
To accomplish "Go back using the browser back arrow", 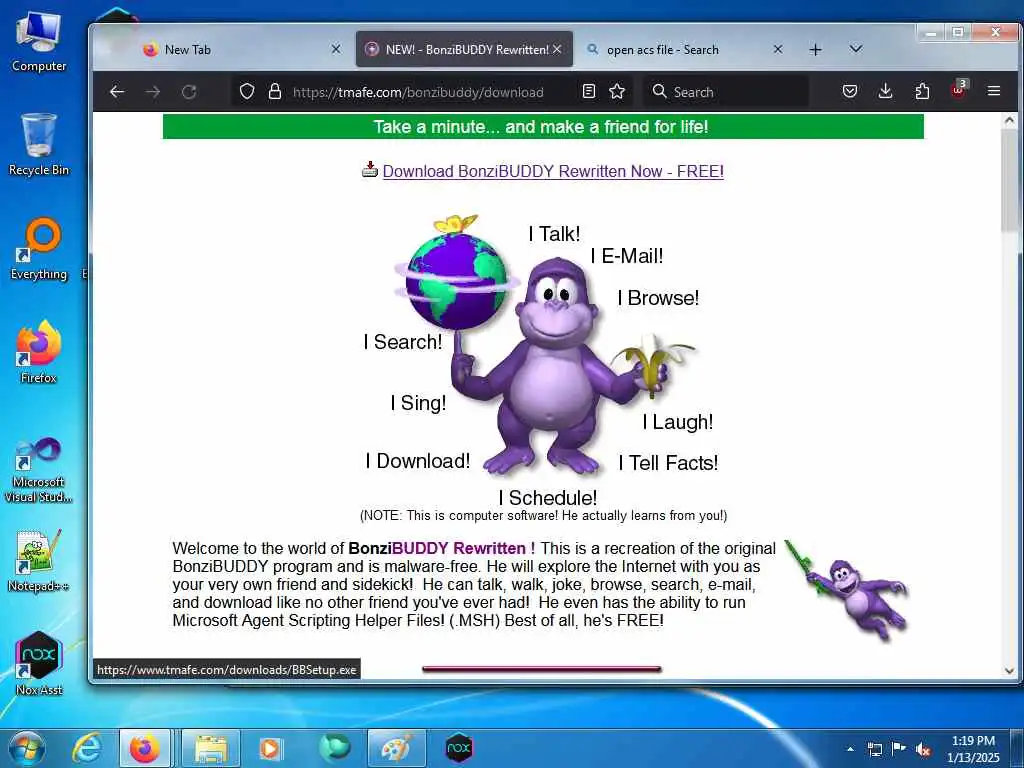I will coord(118,92).
